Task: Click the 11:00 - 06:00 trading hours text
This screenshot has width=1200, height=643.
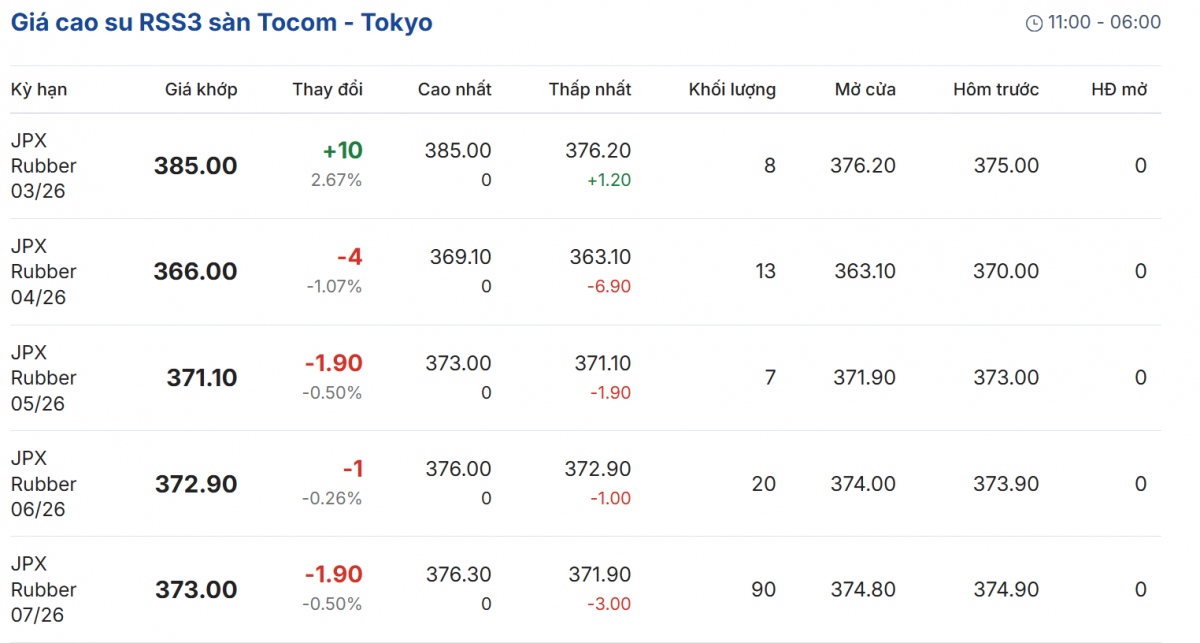Action: (1104, 23)
